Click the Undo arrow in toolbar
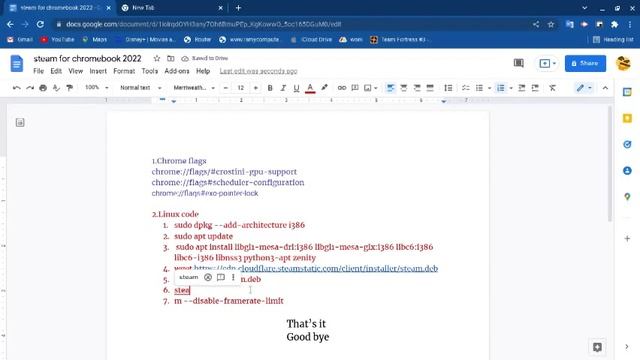This screenshot has width=640, height=360. point(17,88)
